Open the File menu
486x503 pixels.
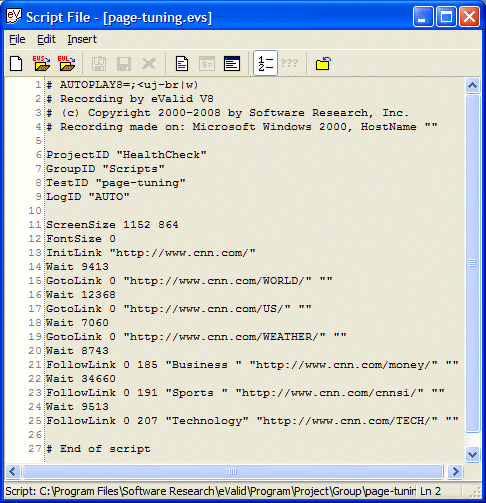(17, 39)
